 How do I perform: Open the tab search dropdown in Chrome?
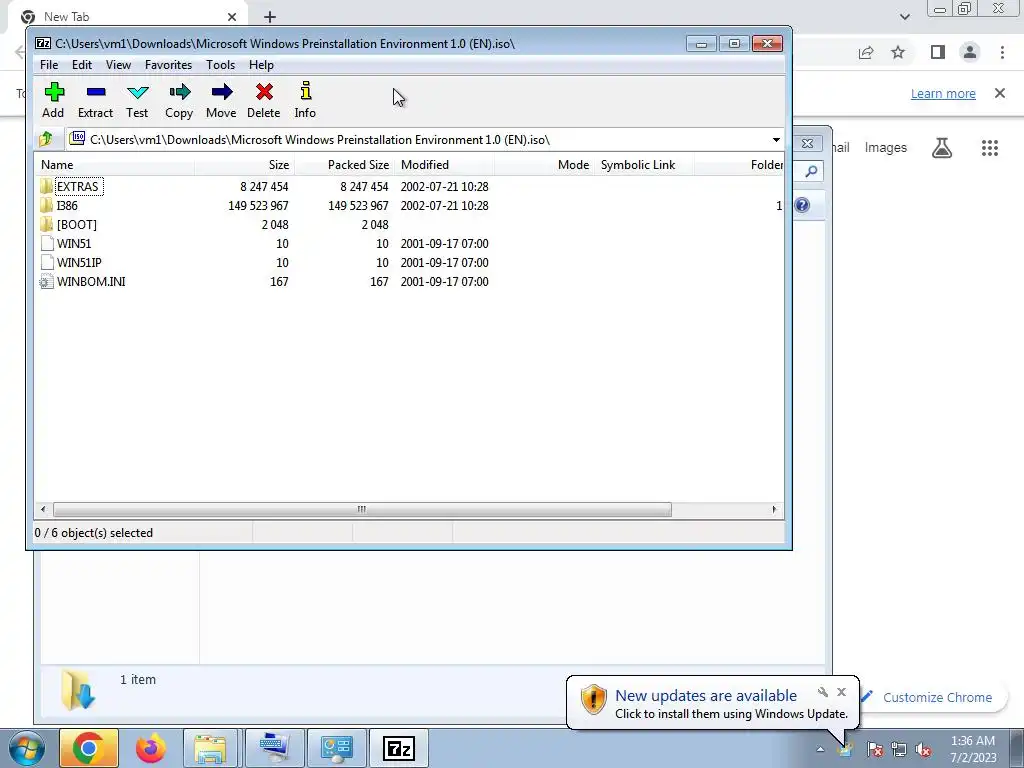click(x=904, y=17)
